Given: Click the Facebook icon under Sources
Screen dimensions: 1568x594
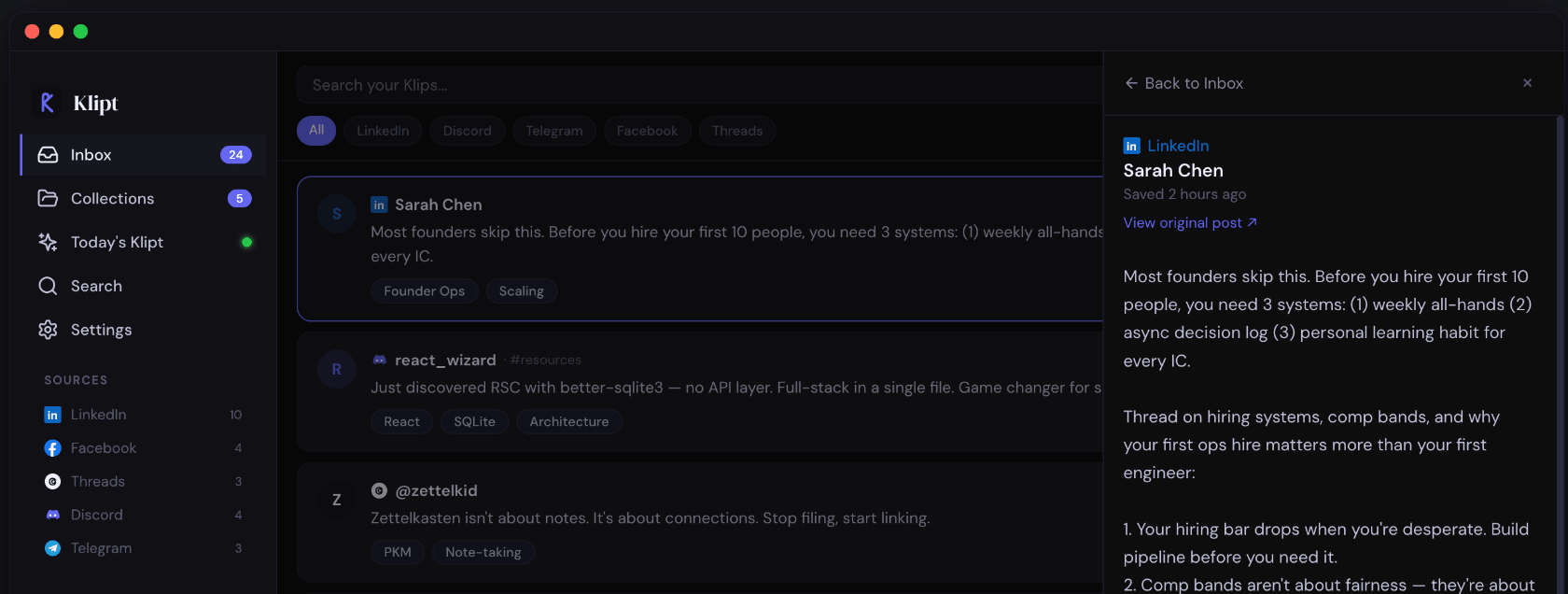Looking at the screenshot, I should (53, 448).
